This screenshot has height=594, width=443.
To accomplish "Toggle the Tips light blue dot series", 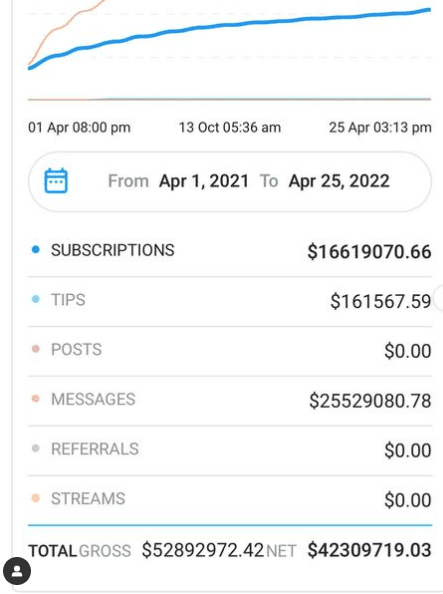I will click(36, 299).
